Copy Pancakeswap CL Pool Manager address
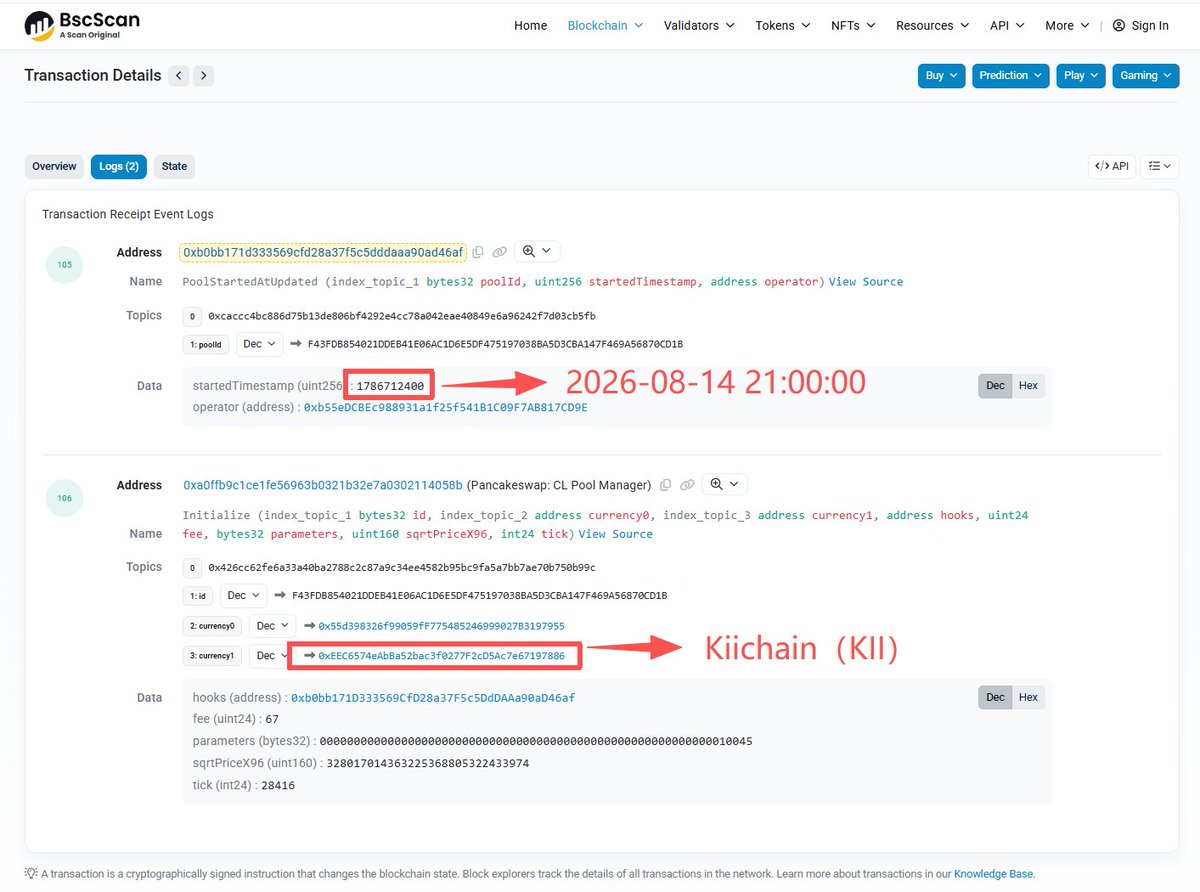 click(665, 485)
